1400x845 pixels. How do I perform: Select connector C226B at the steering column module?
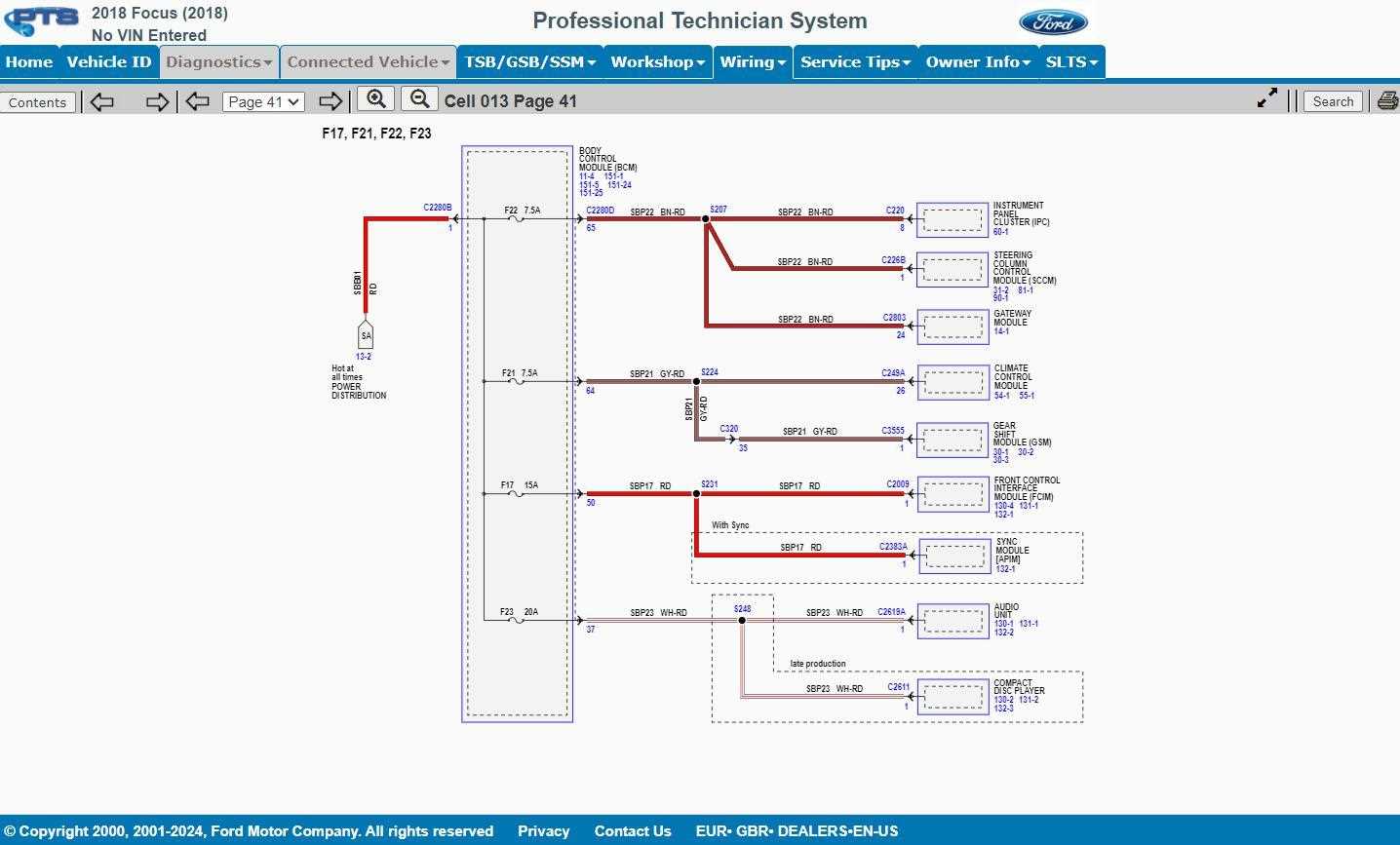tap(893, 260)
